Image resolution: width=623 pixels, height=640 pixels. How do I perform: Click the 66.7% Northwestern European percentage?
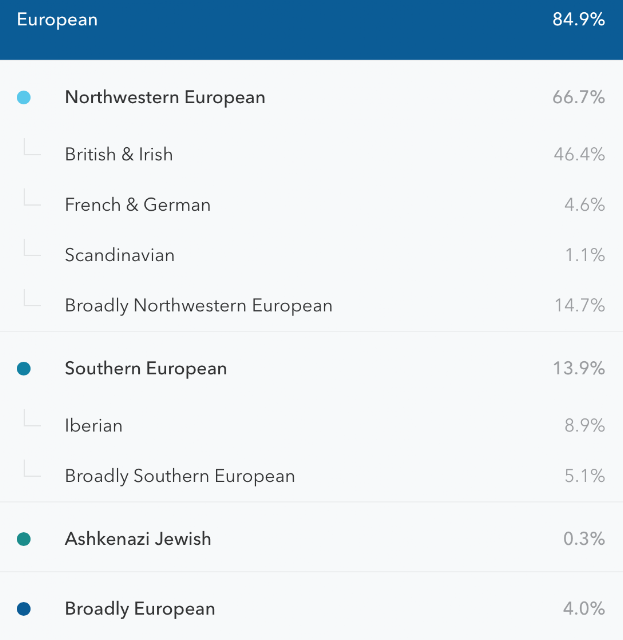point(578,98)
